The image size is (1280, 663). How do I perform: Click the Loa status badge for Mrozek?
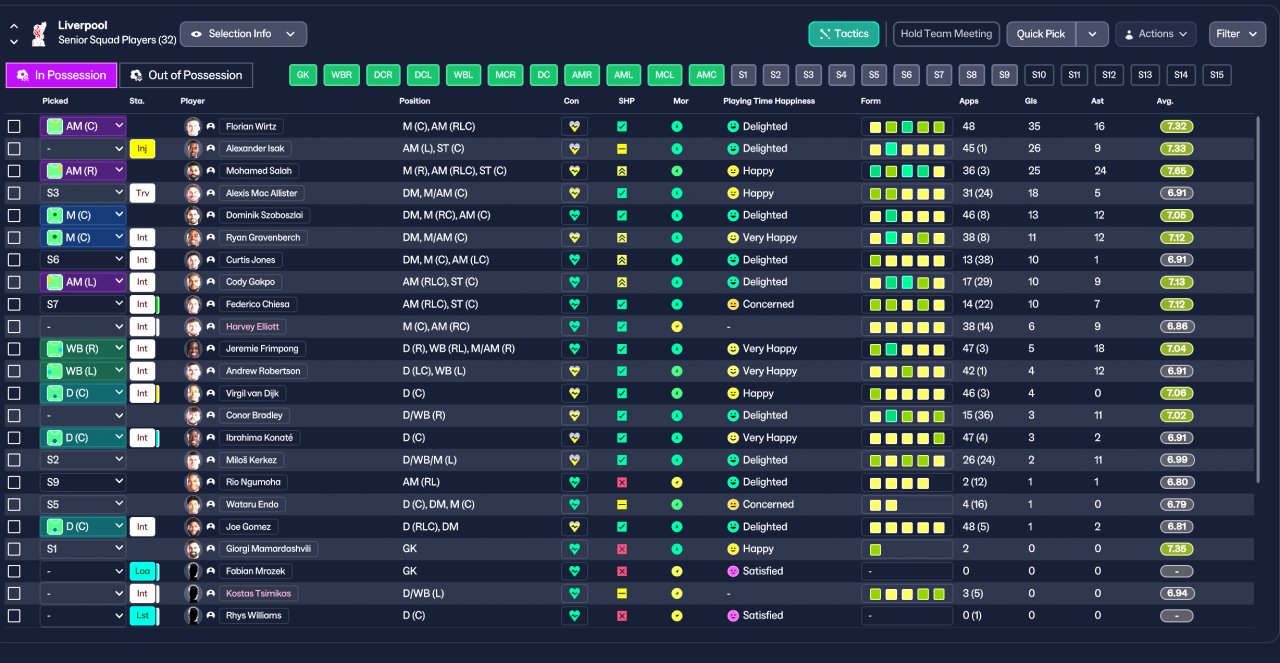click(x=142, y=571)
